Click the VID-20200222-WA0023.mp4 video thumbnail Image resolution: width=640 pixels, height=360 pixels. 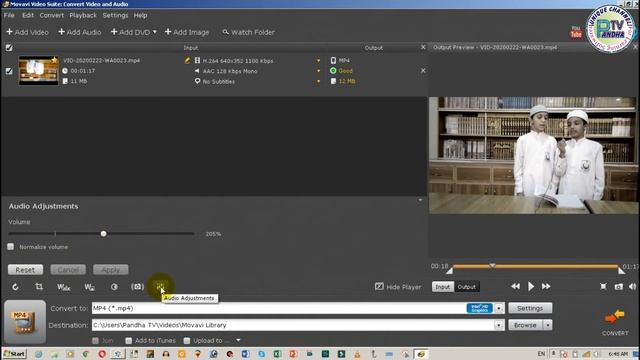coord(38,71)
